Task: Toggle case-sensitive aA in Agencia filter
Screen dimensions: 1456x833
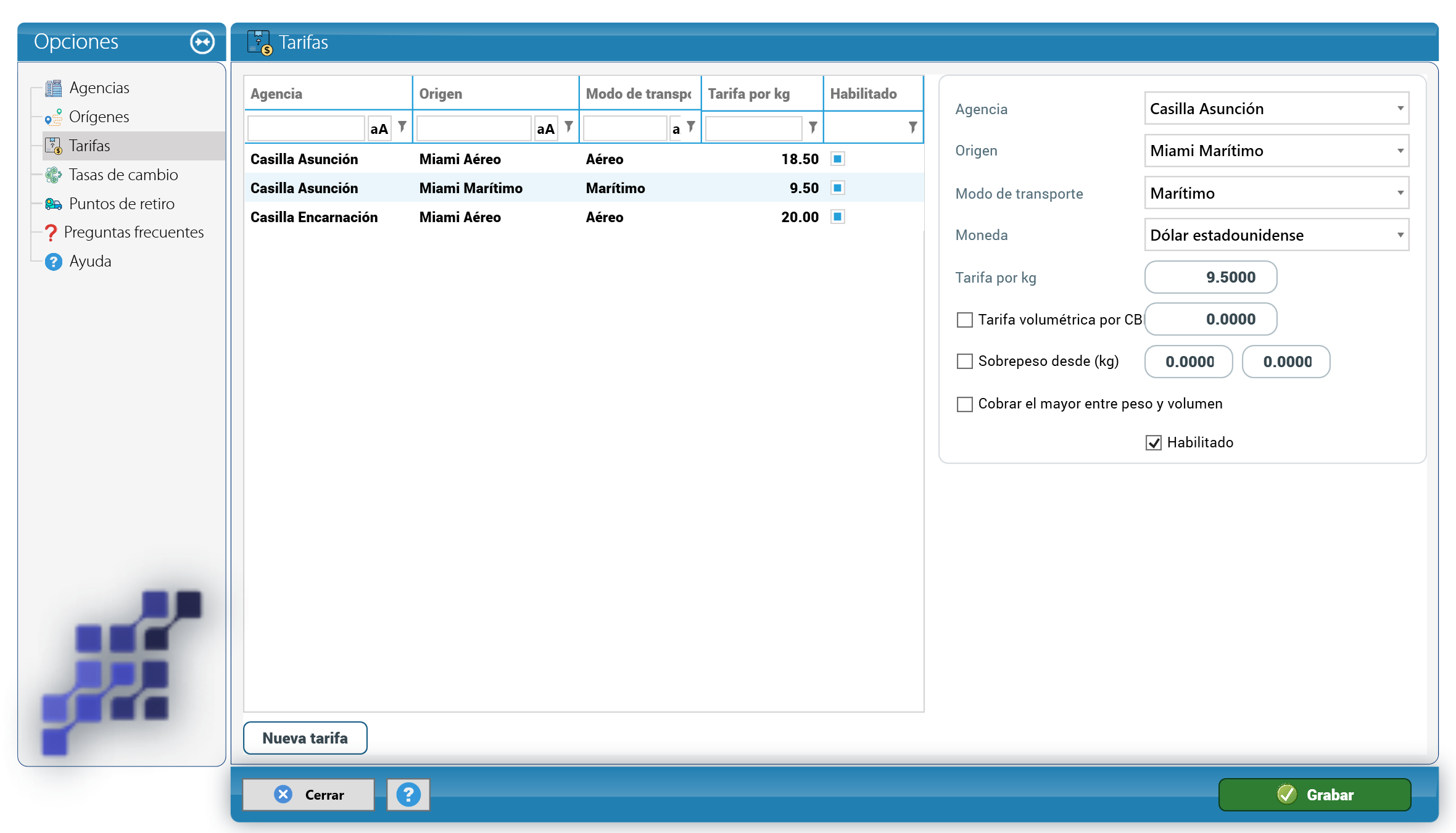Action: 379,128
